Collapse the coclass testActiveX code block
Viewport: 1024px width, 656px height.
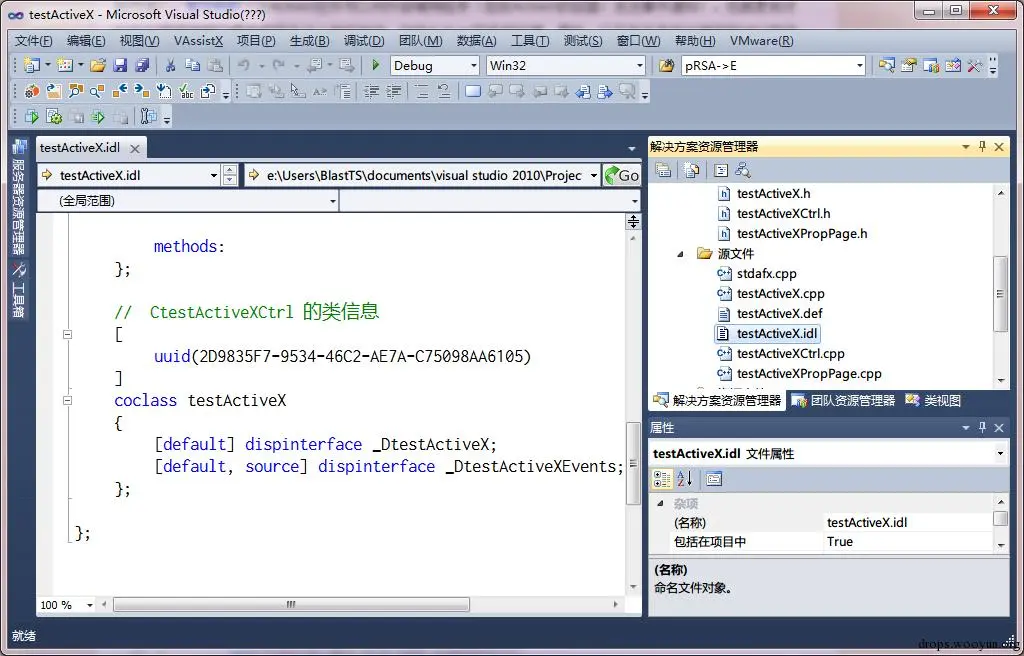[x=67, y=401]
